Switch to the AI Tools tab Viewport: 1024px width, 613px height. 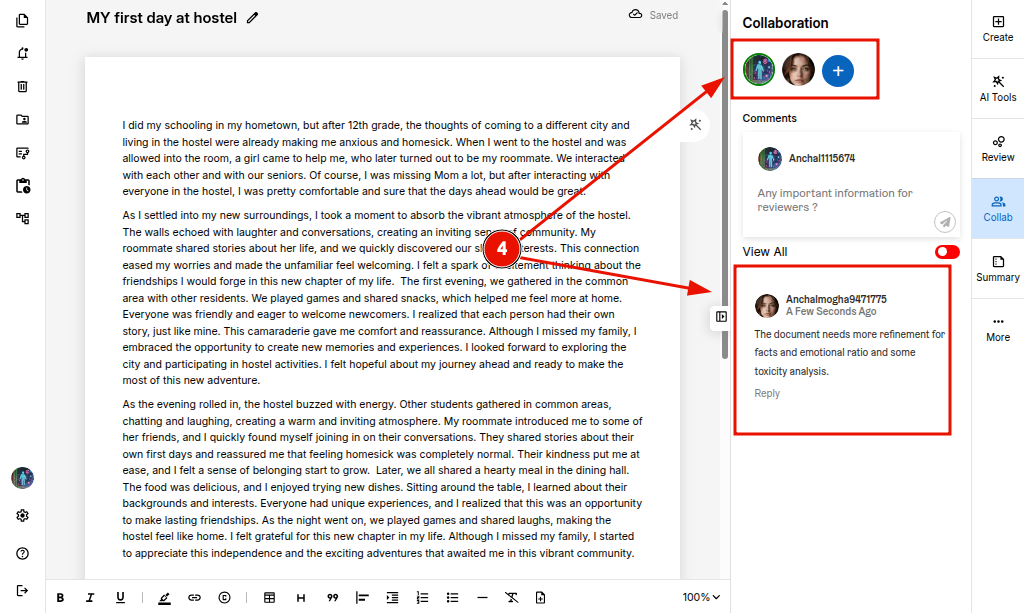coord(997,87)
